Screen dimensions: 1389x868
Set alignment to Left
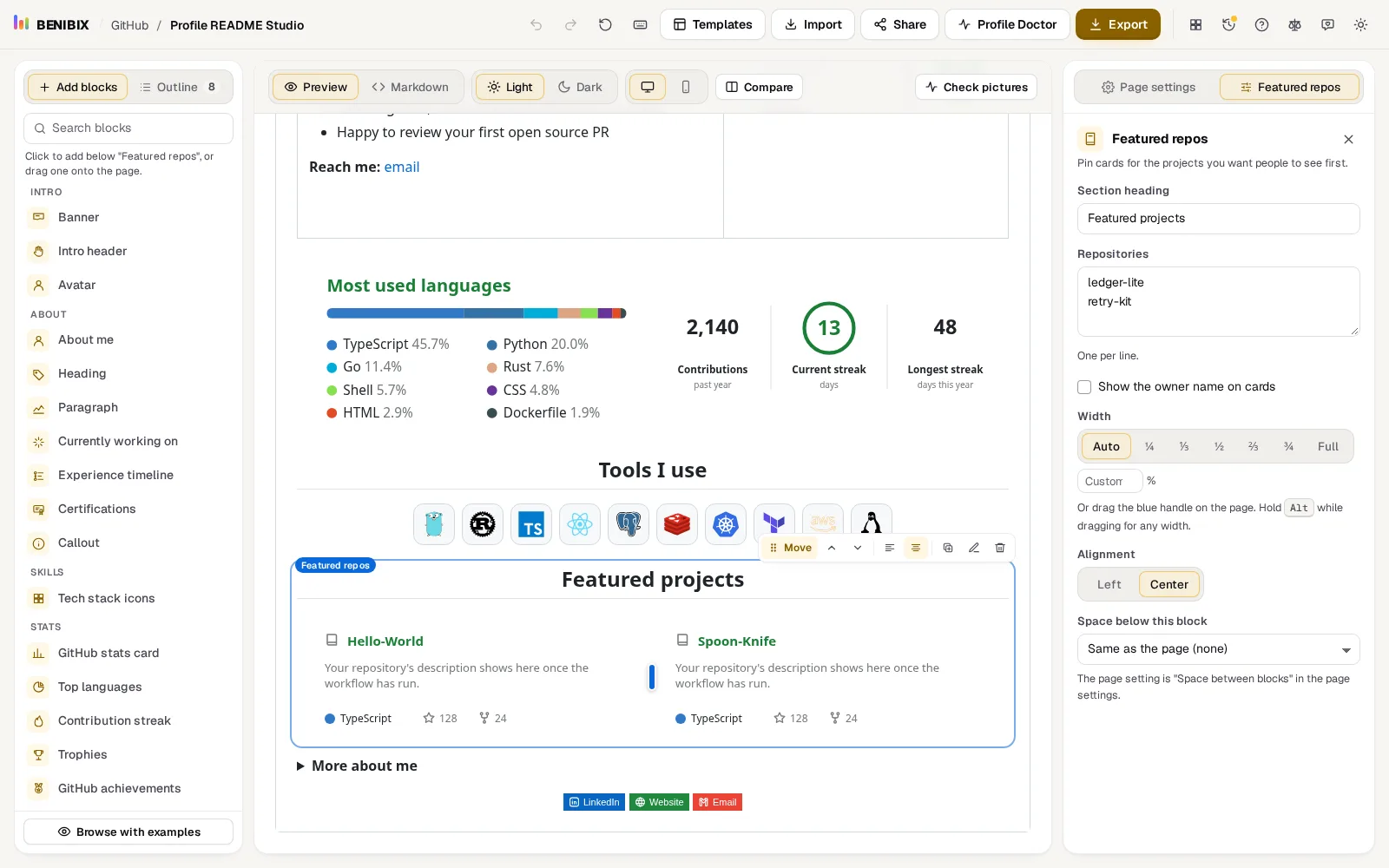click(x=1109, y=584)
